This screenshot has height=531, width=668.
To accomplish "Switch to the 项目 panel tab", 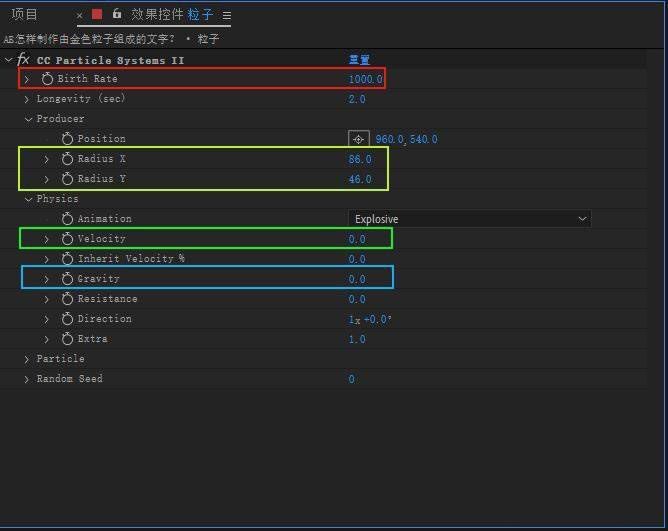I will 24,15.
